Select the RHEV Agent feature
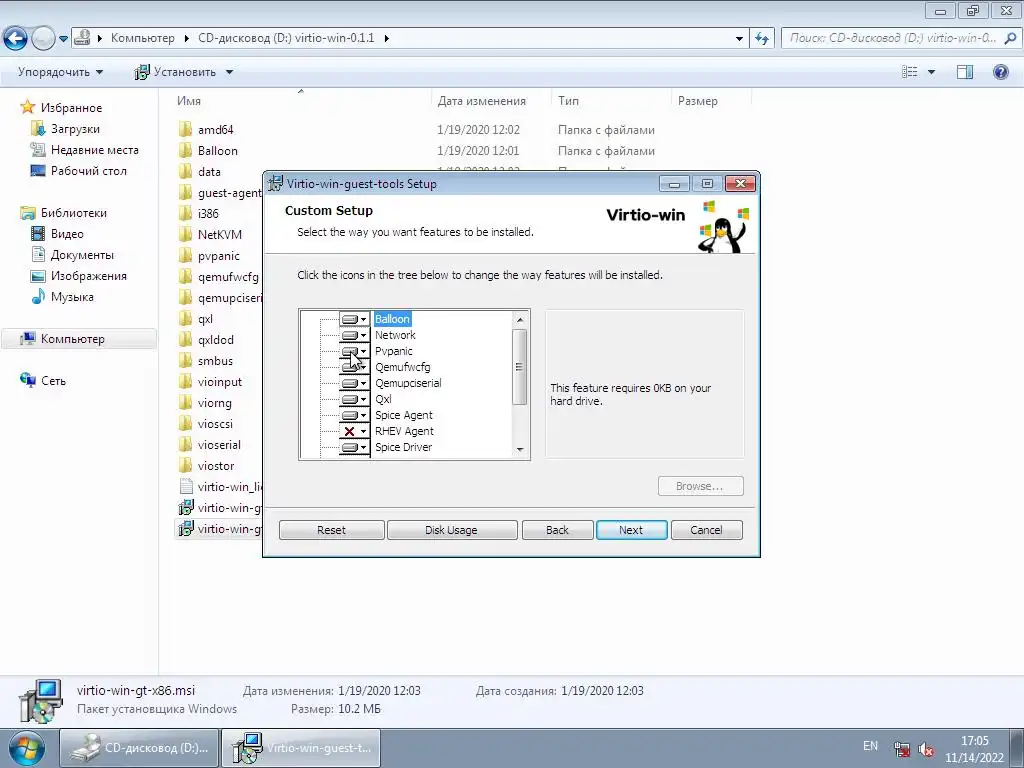Viewport: 1024px width, 768px height. pos(404,431)
